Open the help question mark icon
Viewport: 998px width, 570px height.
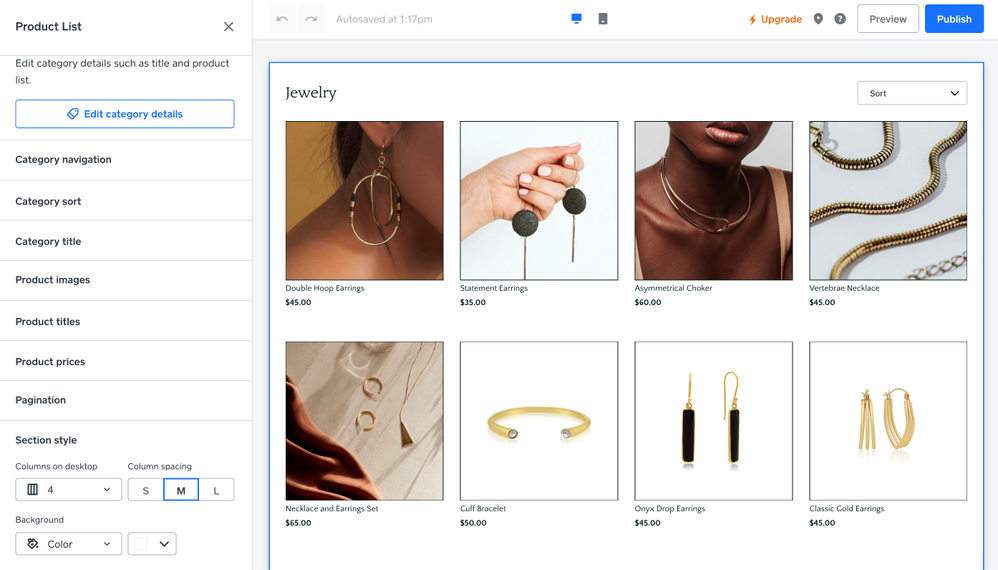coord(840,19)
